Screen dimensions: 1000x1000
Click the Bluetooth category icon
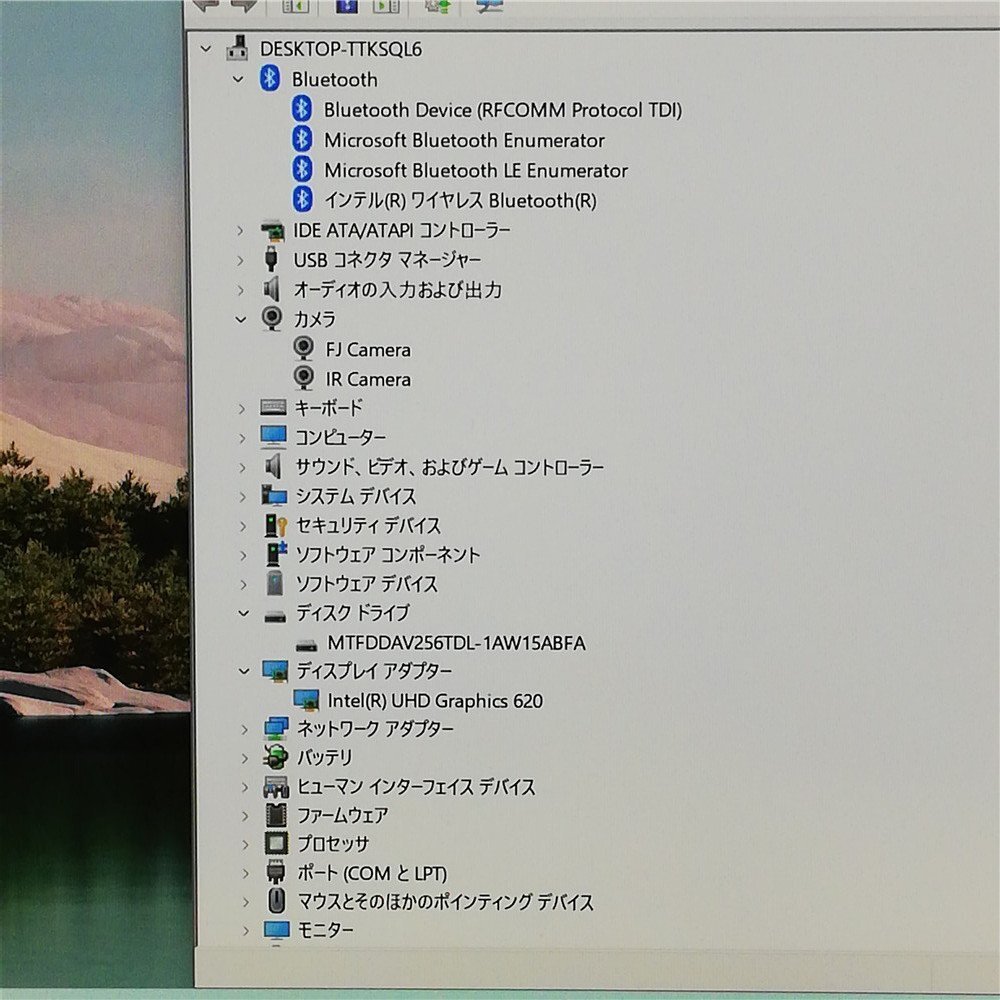[270, 78]
